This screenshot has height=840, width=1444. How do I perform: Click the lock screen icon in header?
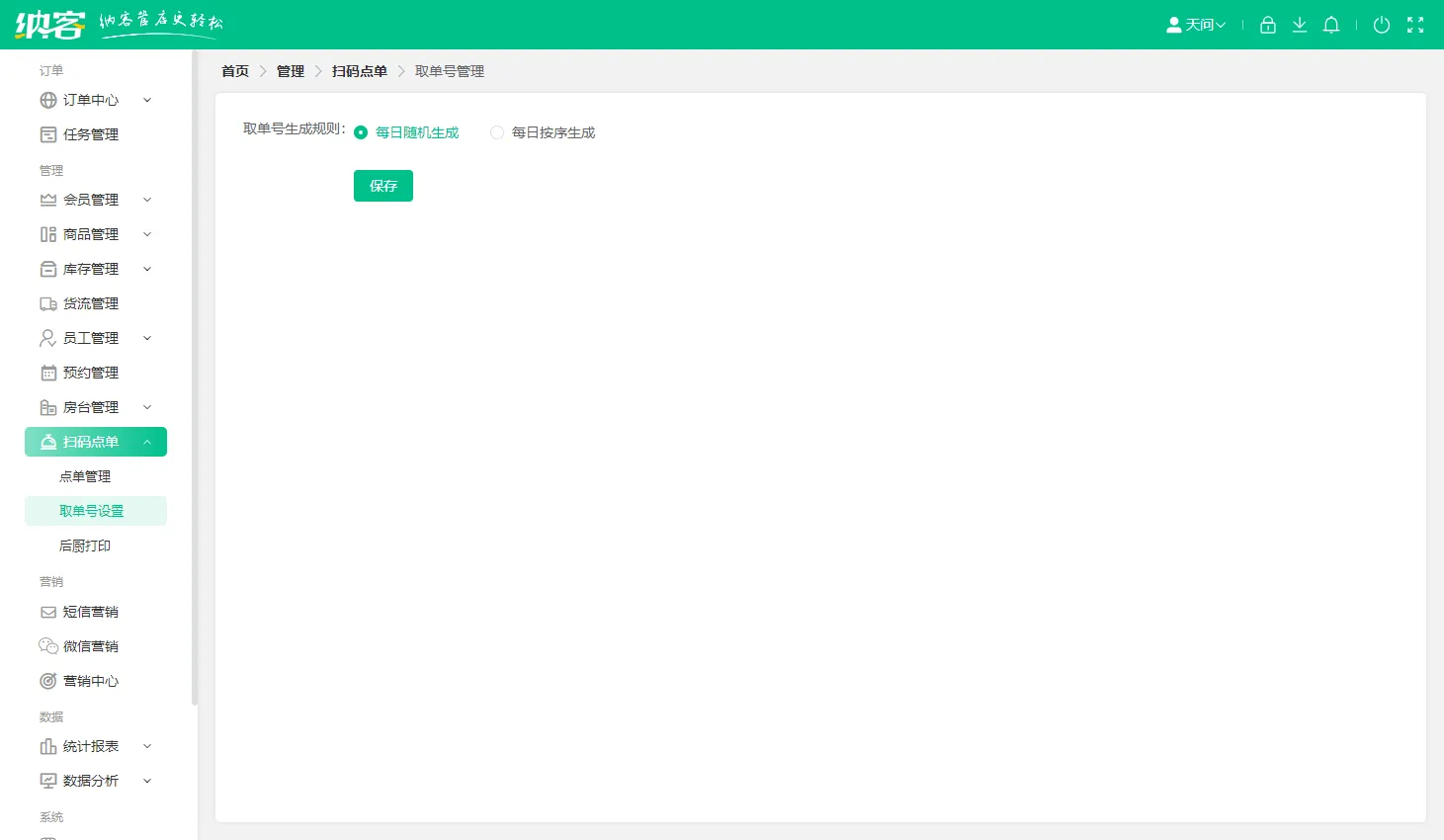1268,25
